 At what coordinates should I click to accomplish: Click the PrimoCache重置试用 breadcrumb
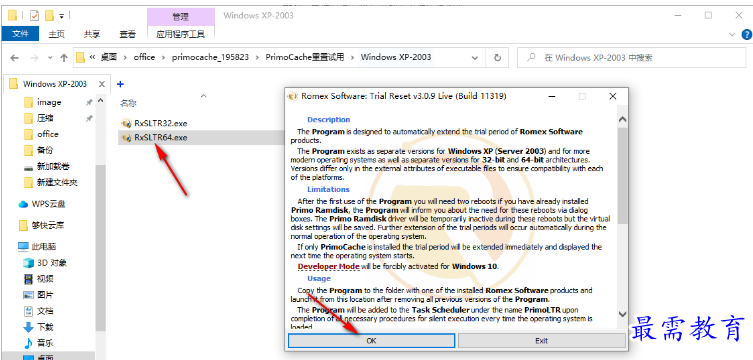tap(305, 57)
